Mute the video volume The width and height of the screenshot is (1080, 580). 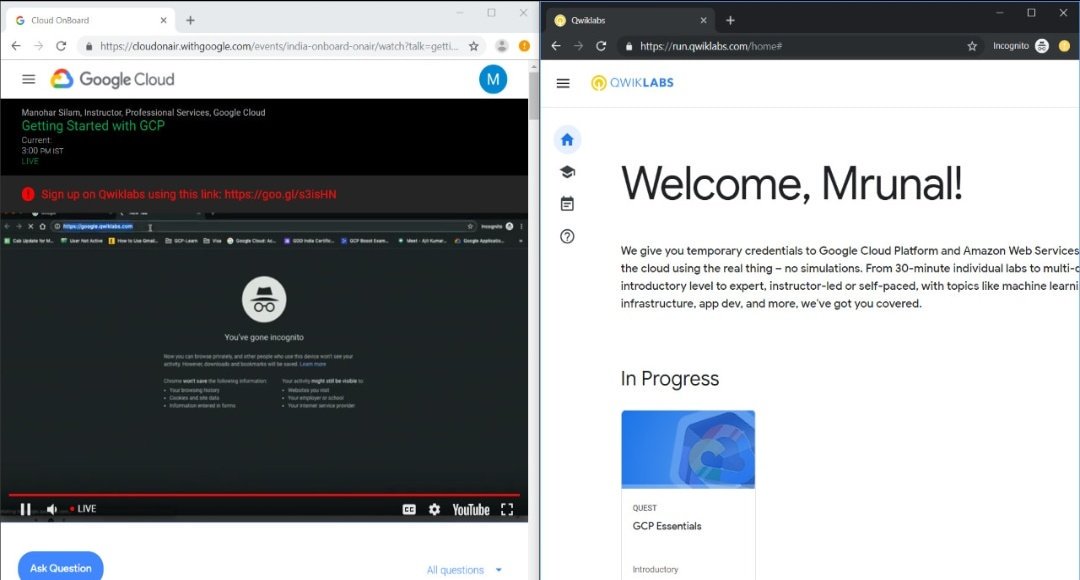52,509
